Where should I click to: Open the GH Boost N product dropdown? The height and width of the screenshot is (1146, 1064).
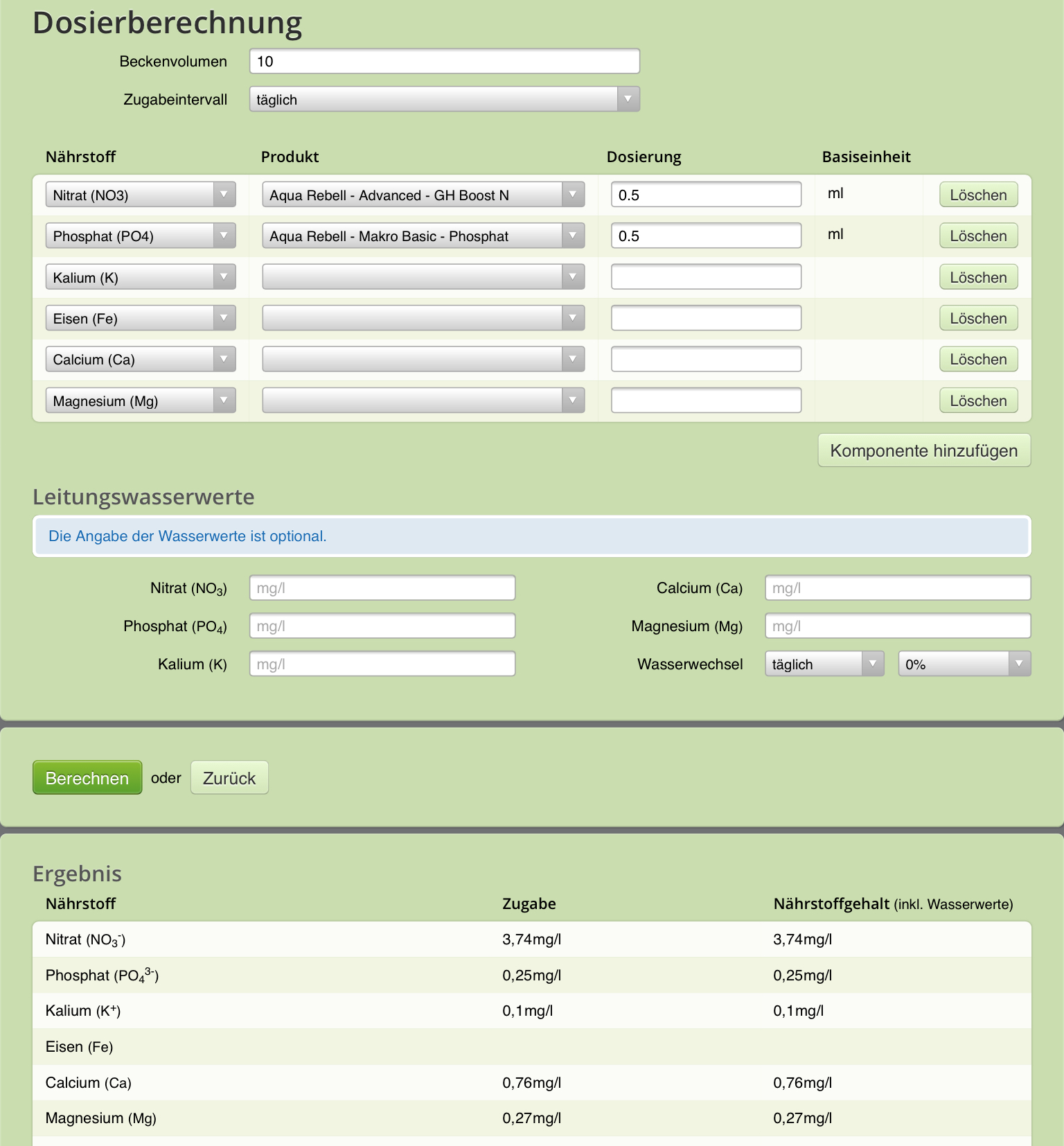coord(423,195)
